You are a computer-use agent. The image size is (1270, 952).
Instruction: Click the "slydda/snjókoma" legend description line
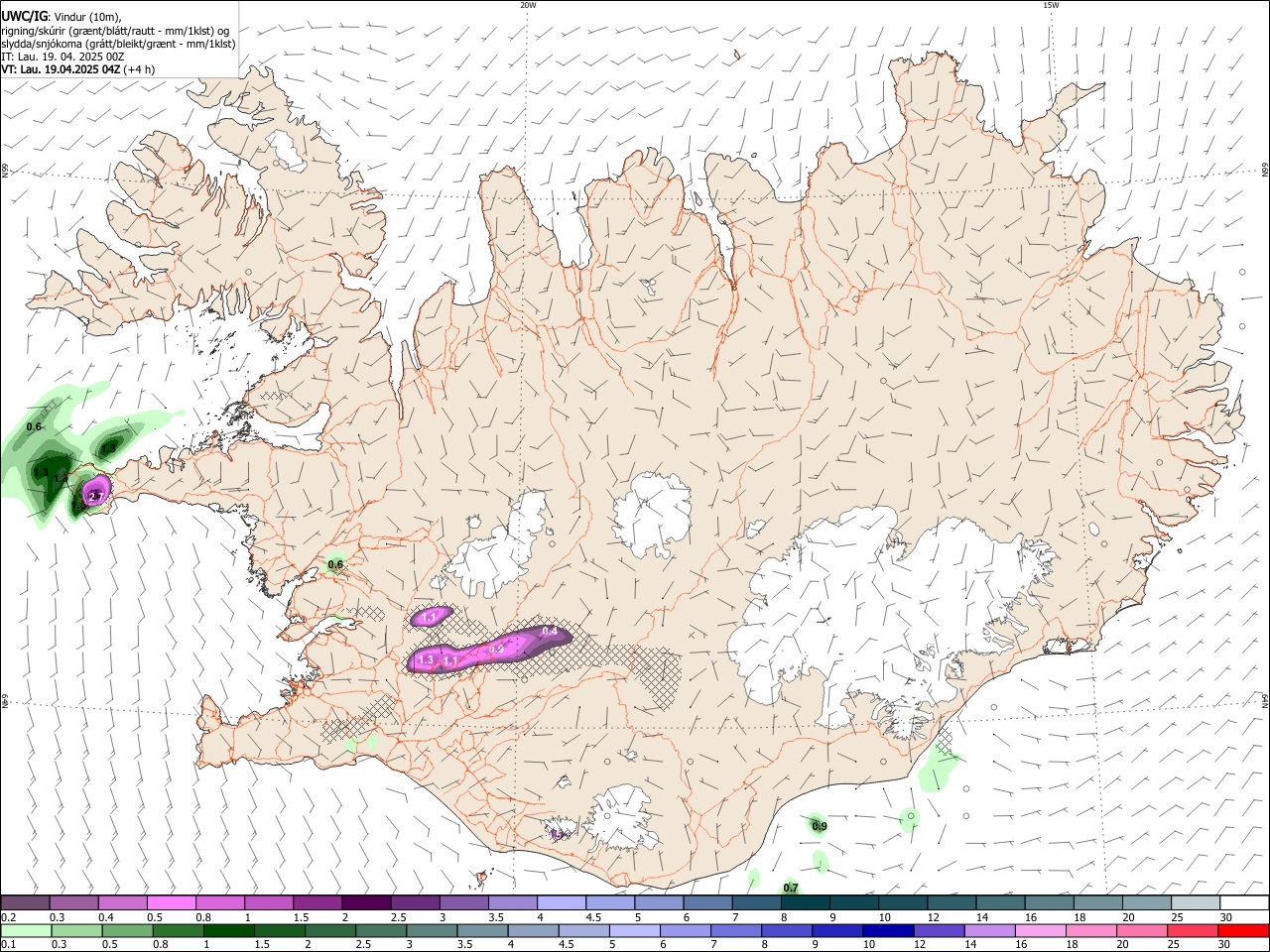point(118,44)
